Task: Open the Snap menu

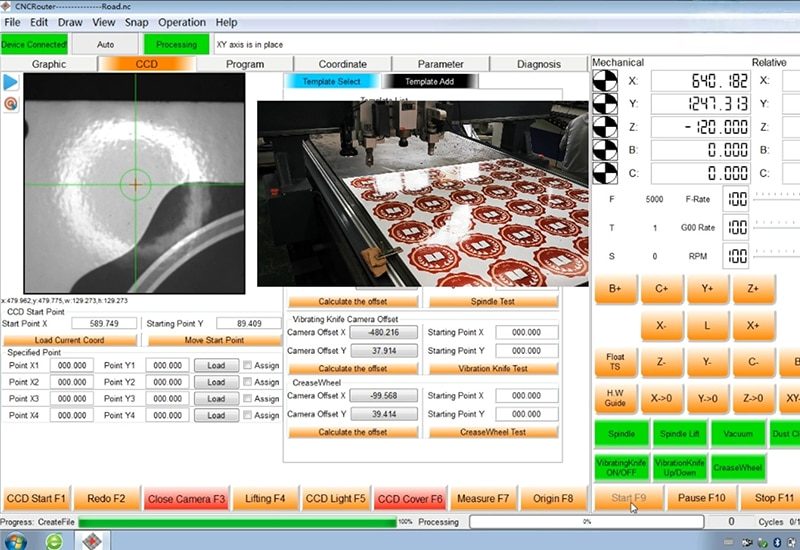Action: point(136,22)
